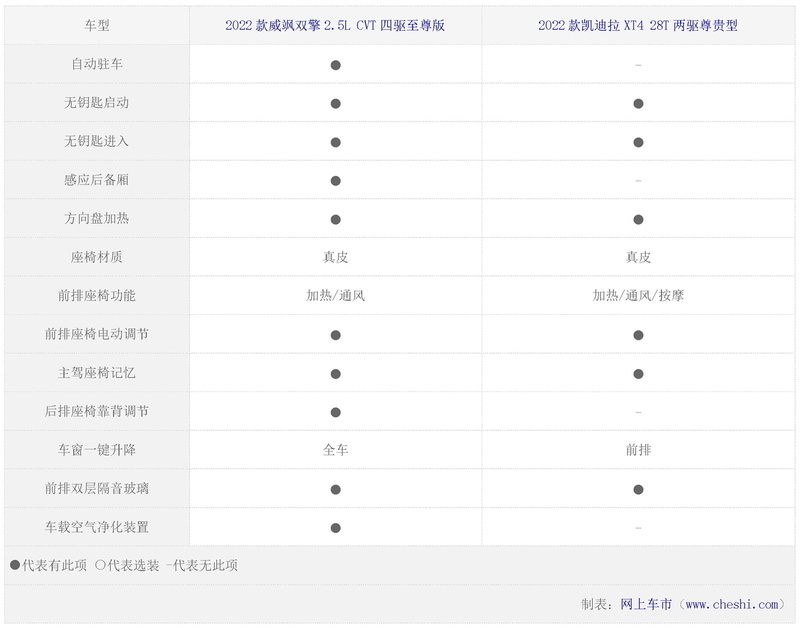Select the 感应后备厢 row label

click(x=96, y=180)
